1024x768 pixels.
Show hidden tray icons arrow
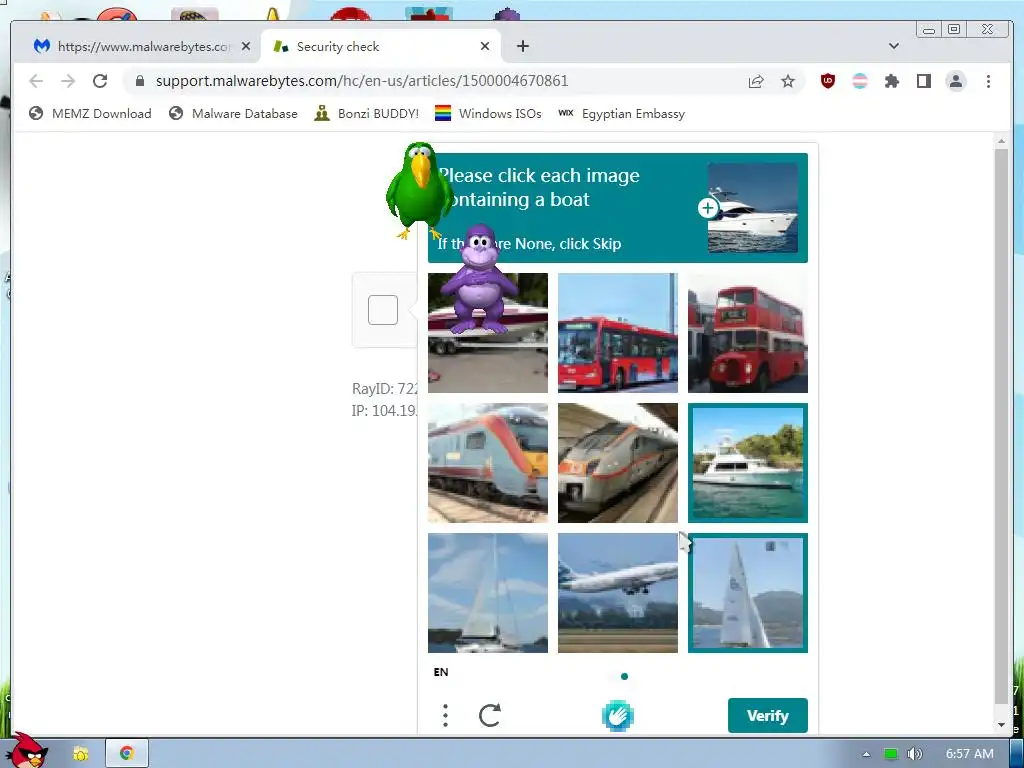[867, 754]
